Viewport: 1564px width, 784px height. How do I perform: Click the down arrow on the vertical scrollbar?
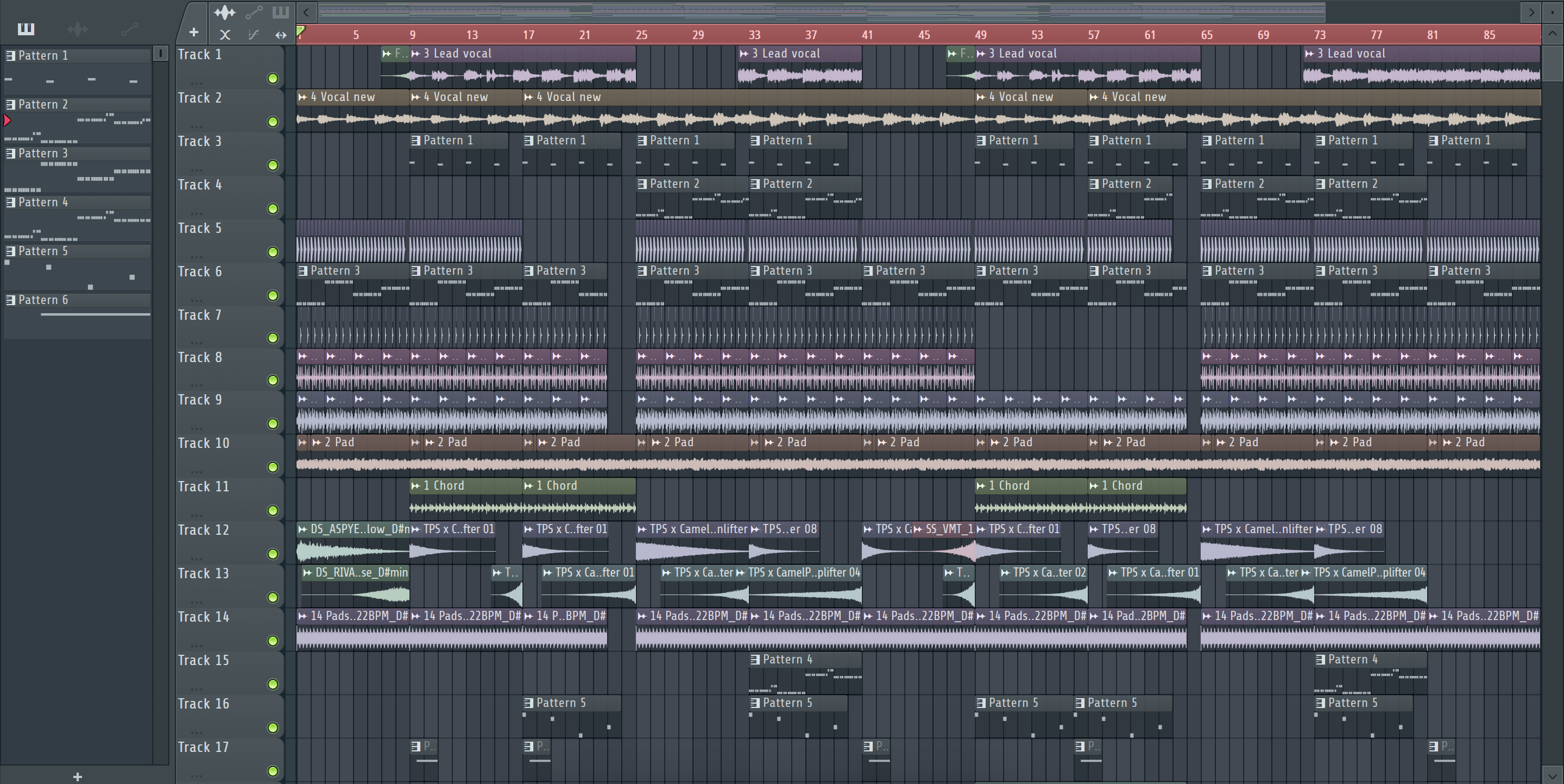click(1553, 775)
